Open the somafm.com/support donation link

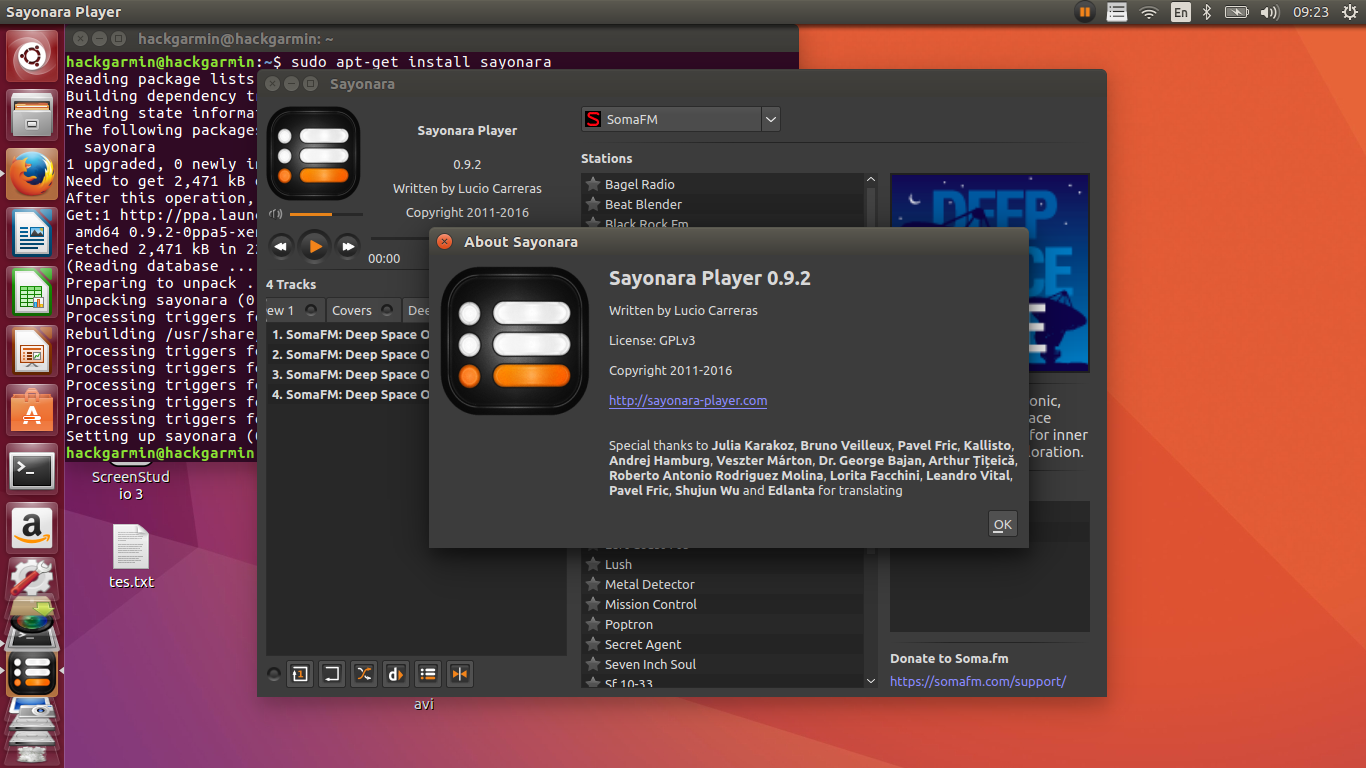[978, 681]
